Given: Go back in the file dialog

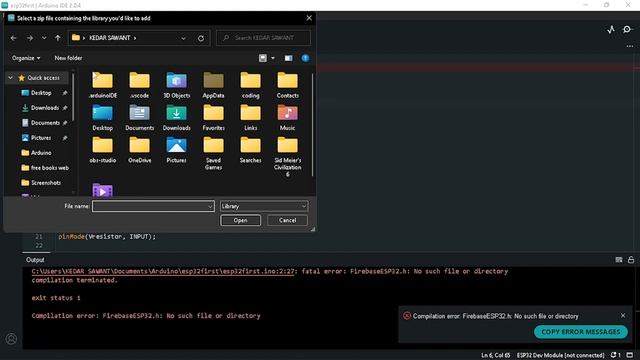Looking at the screenshot, I should 13,38.
